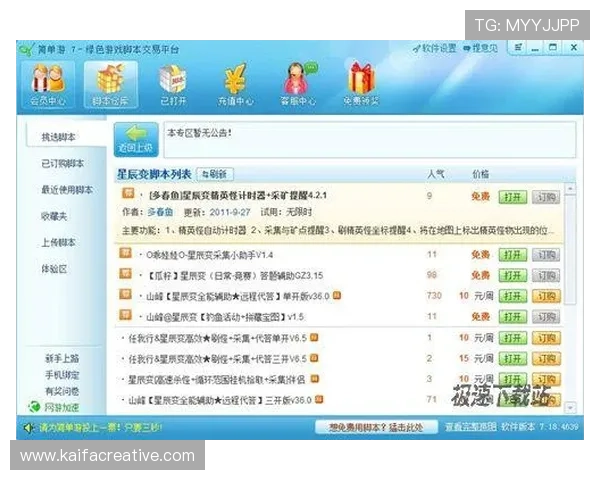Click the vote message 请为简单游投上一票

point(101,427)
